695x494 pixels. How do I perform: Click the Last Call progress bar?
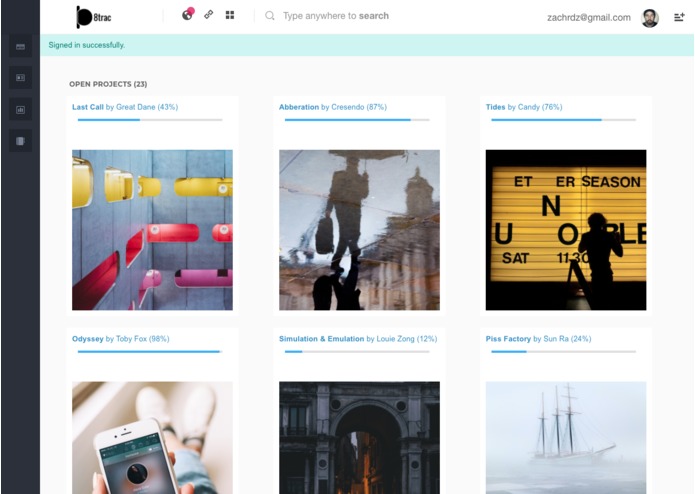[x=150, y=120]
